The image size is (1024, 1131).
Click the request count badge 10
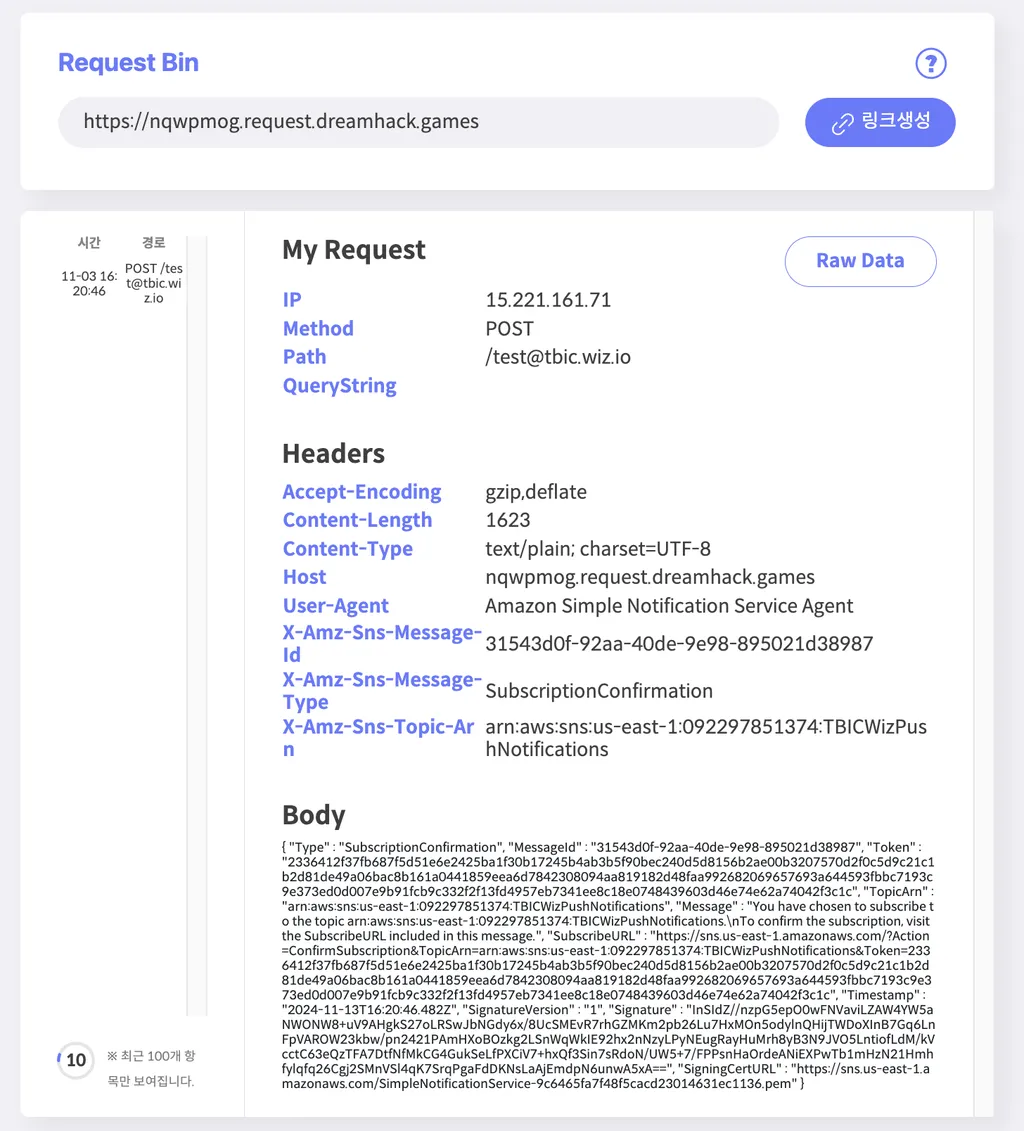tap(76, 1060)
